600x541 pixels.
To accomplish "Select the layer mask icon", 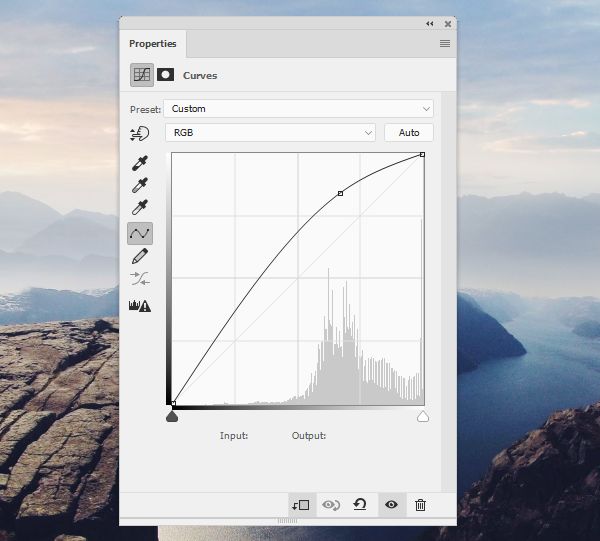I will pyautogui.click(x=165, y=75).
